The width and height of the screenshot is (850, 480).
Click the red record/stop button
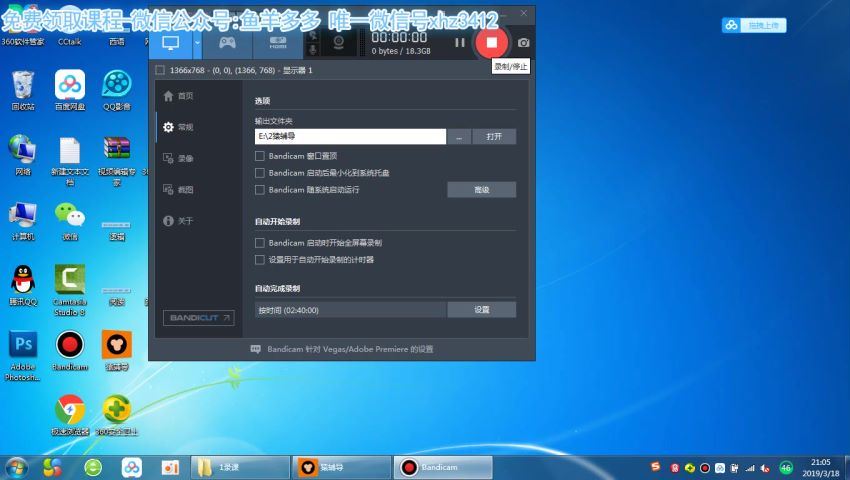click(491, 42)
